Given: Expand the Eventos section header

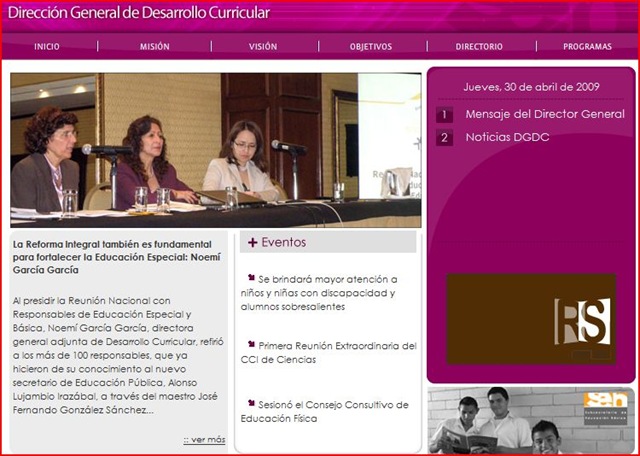Looking at the screenshot, I should click(x=328, y=242).
